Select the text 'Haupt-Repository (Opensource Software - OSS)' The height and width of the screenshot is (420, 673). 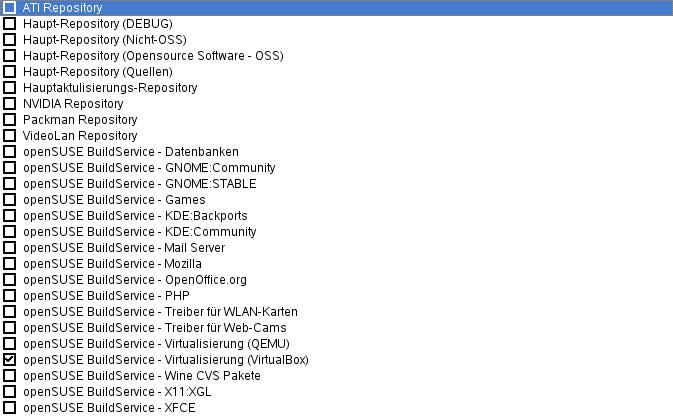[x=153, y=56]
